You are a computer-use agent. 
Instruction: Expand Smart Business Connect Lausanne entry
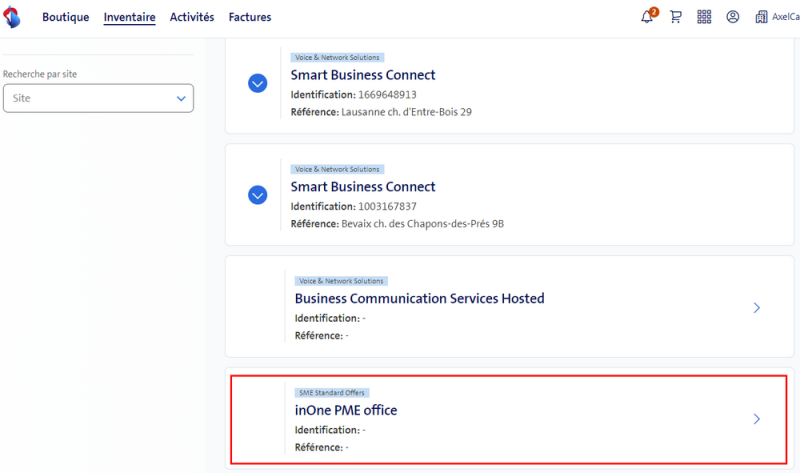(257, 84)
